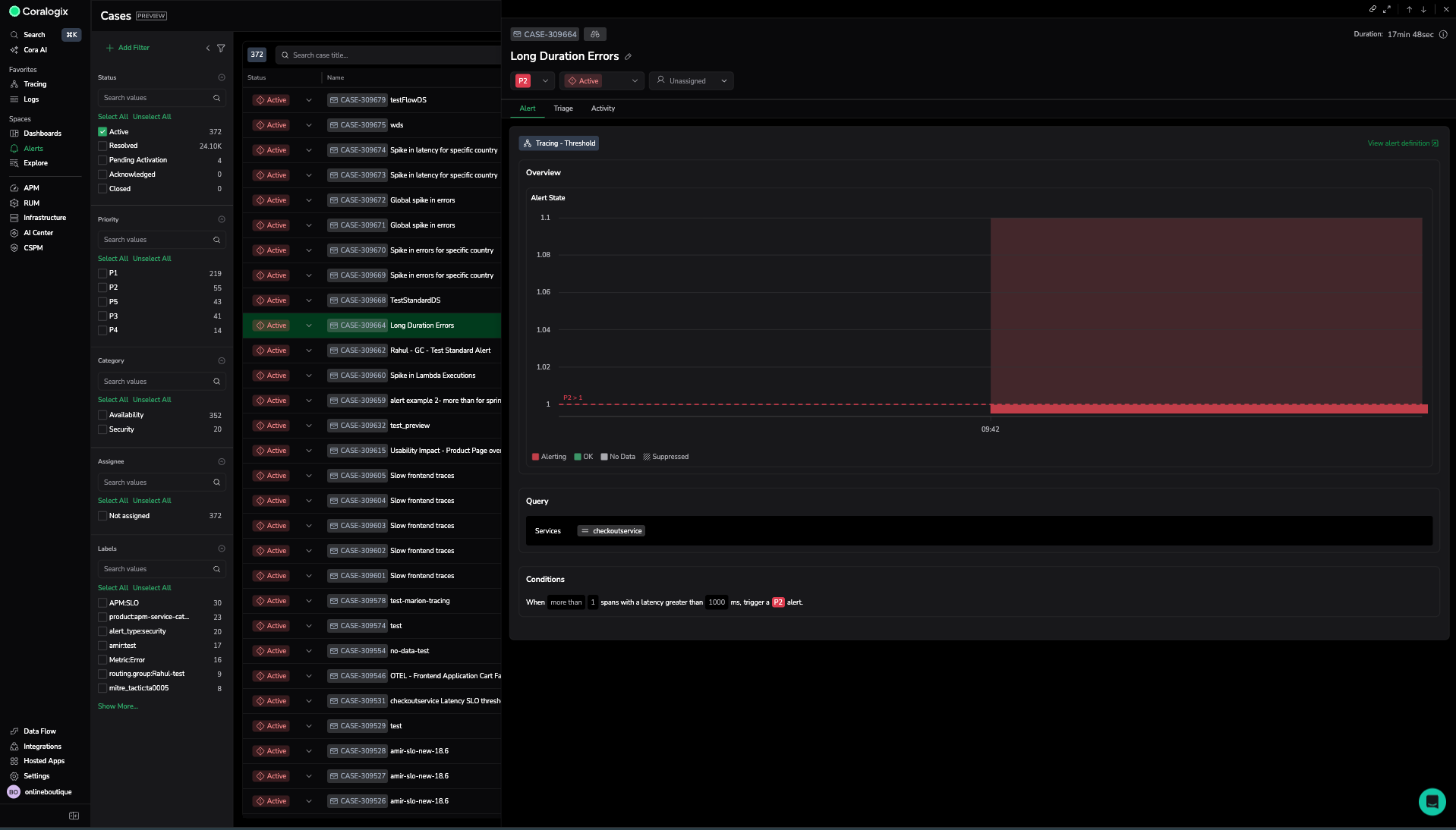Uncheck the Active status filter
The width and height of the screenshot is (1456, 830).
102,132
